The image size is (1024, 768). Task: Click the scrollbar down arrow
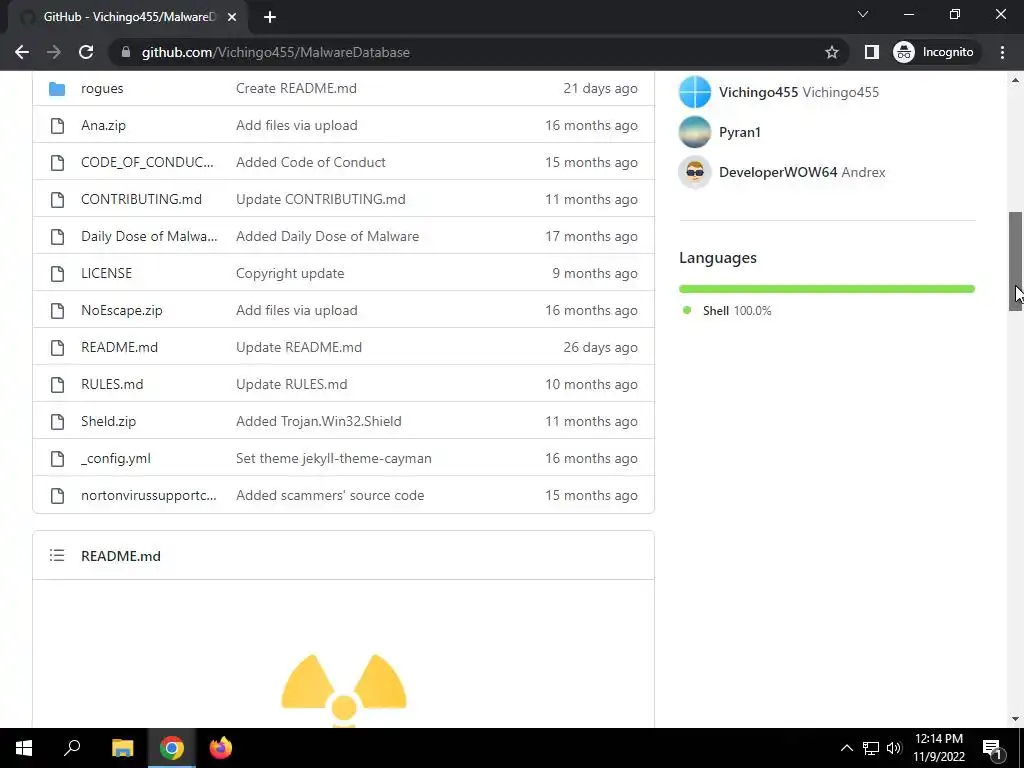(x=1016, y=719)
